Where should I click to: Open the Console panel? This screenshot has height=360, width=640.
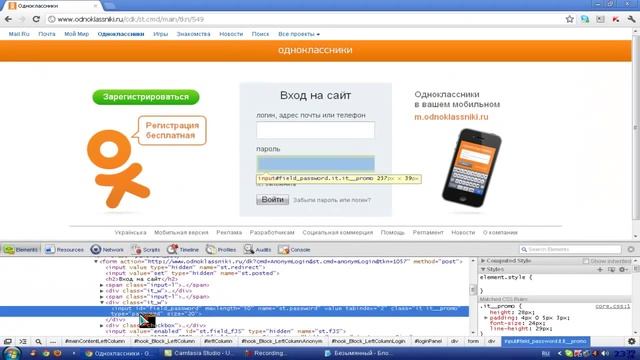coord(294,249)
